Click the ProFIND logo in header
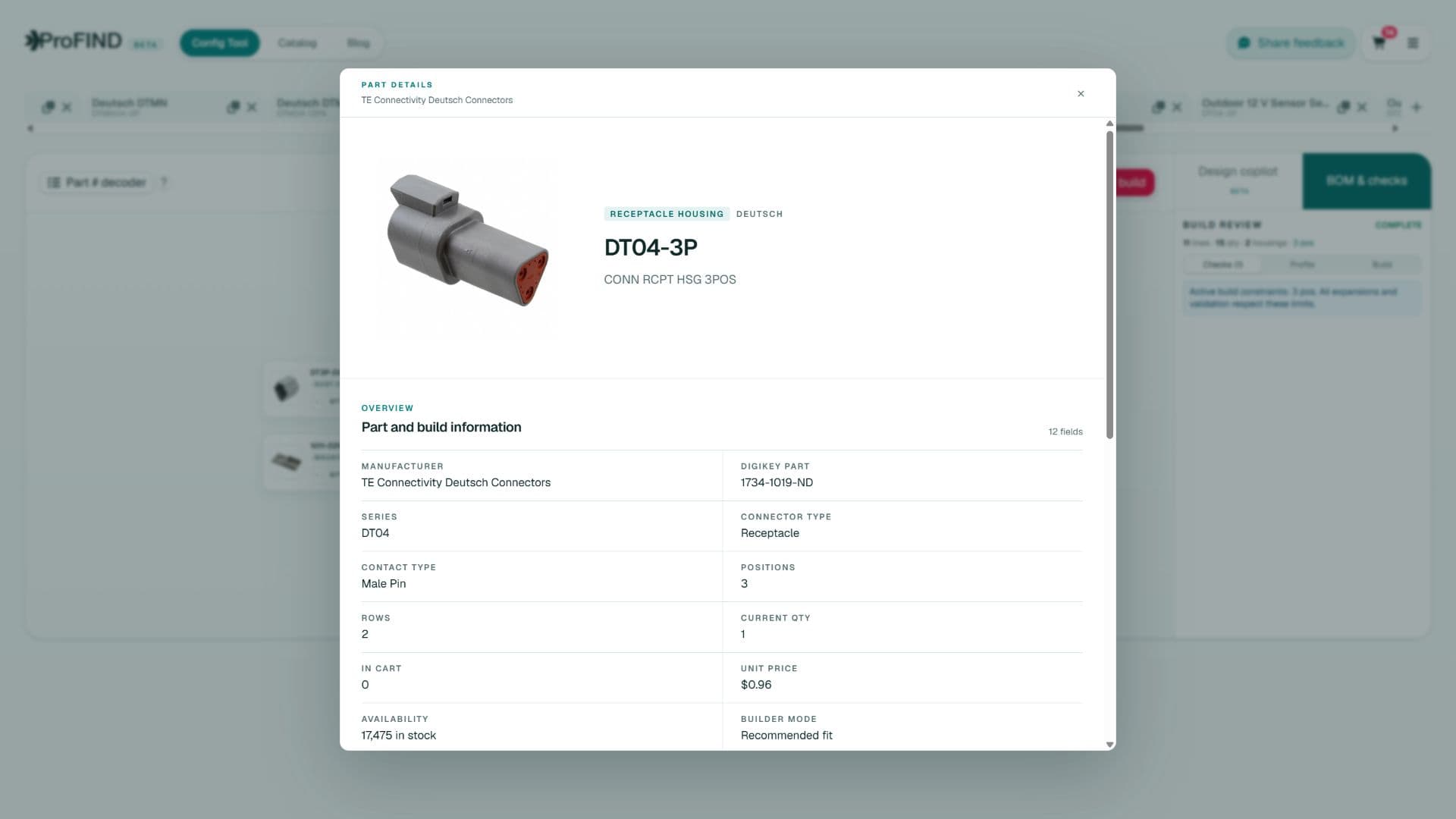 click(73, 41)
